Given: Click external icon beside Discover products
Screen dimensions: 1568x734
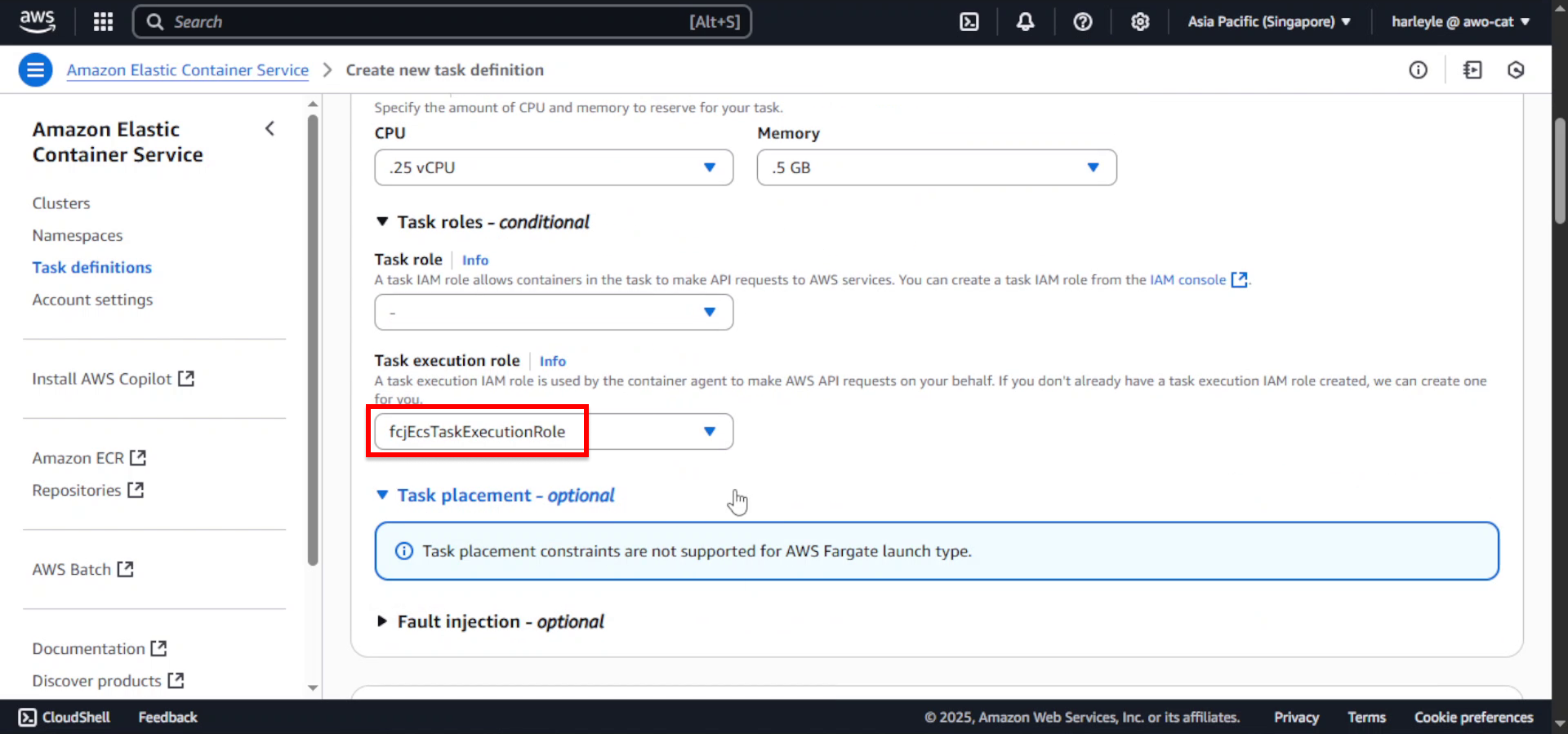Looking at the screenshot, I should coord(176,680).
